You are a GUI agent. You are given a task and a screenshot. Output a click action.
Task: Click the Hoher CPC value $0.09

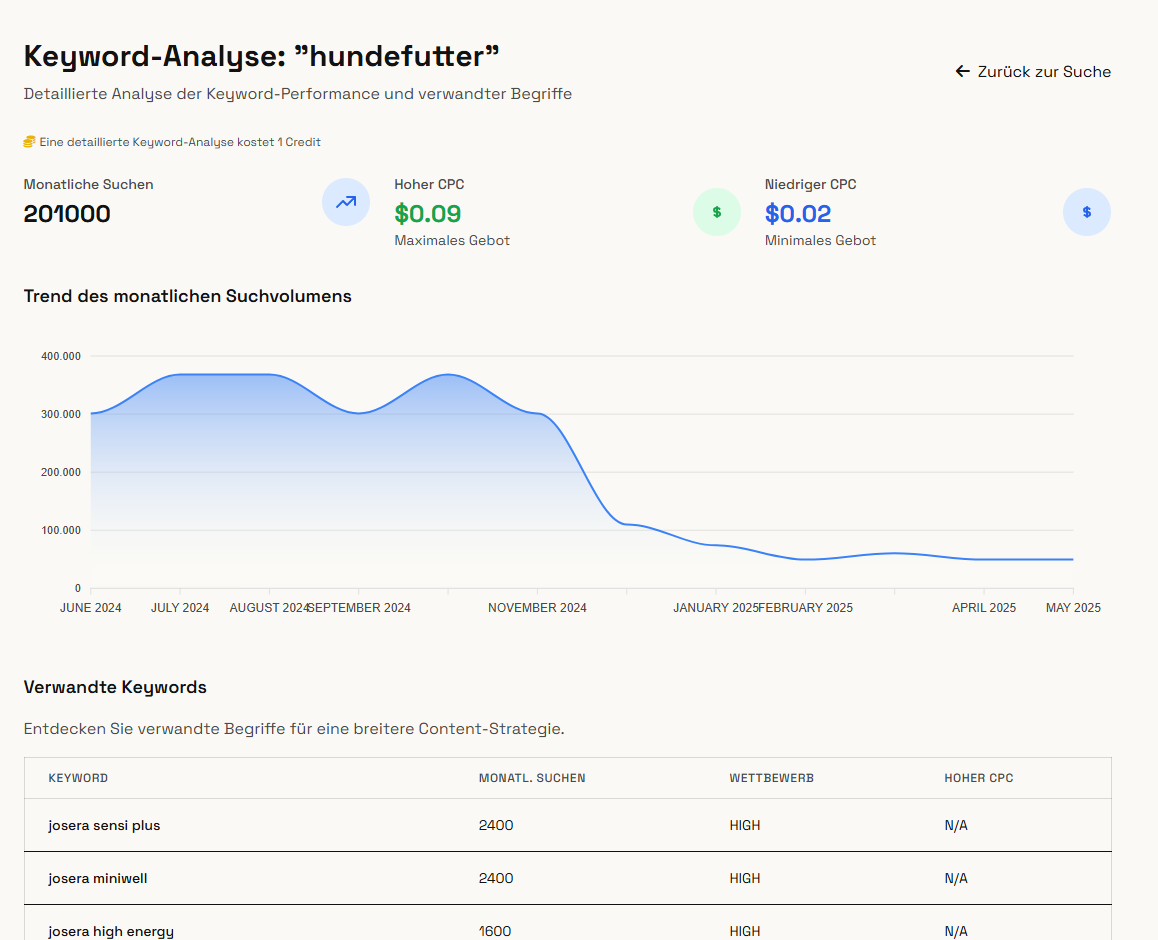coord(428,213)
